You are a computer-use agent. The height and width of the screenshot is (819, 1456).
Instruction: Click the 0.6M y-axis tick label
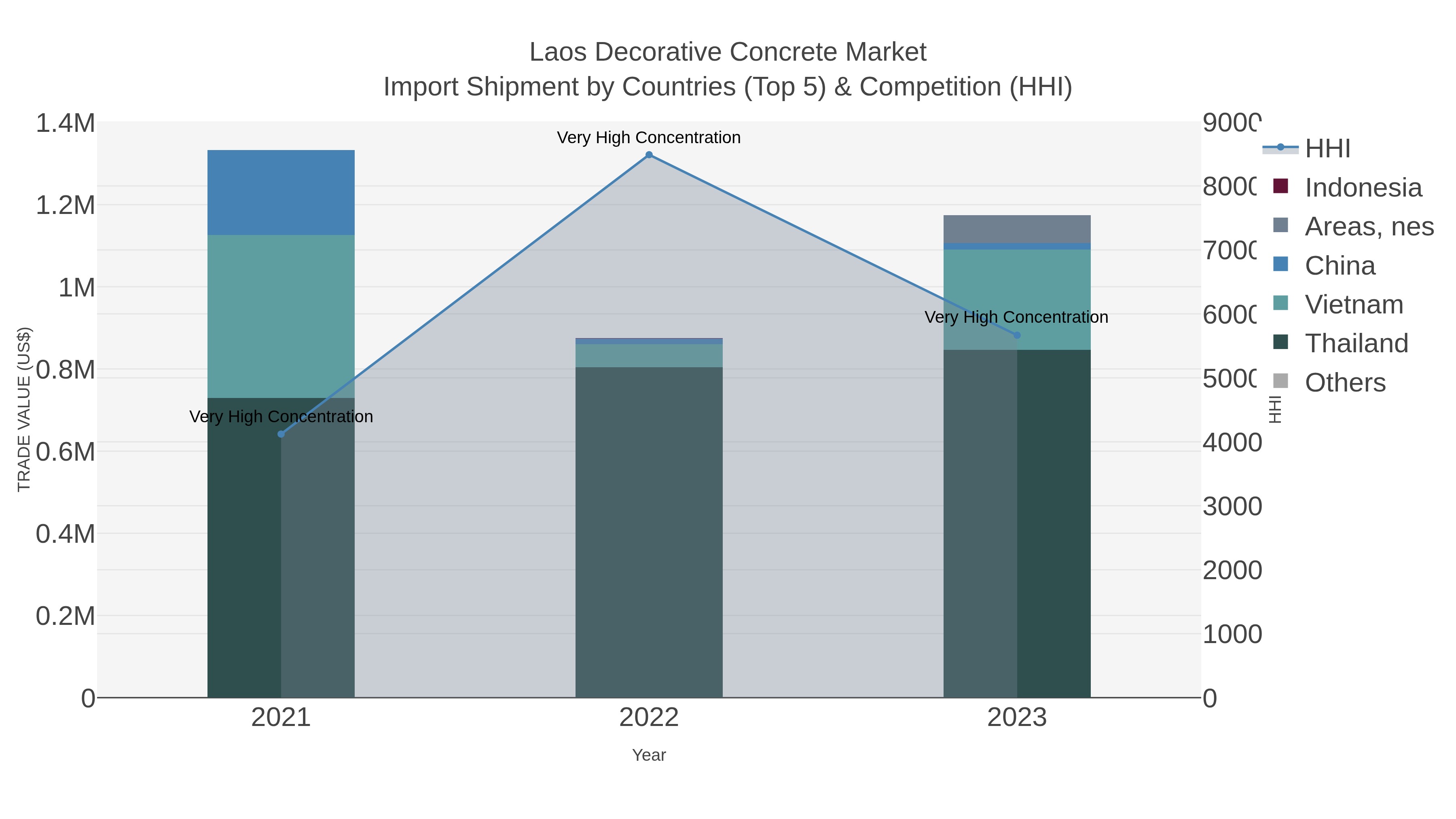pyautogui.click(x=66, y=452)
